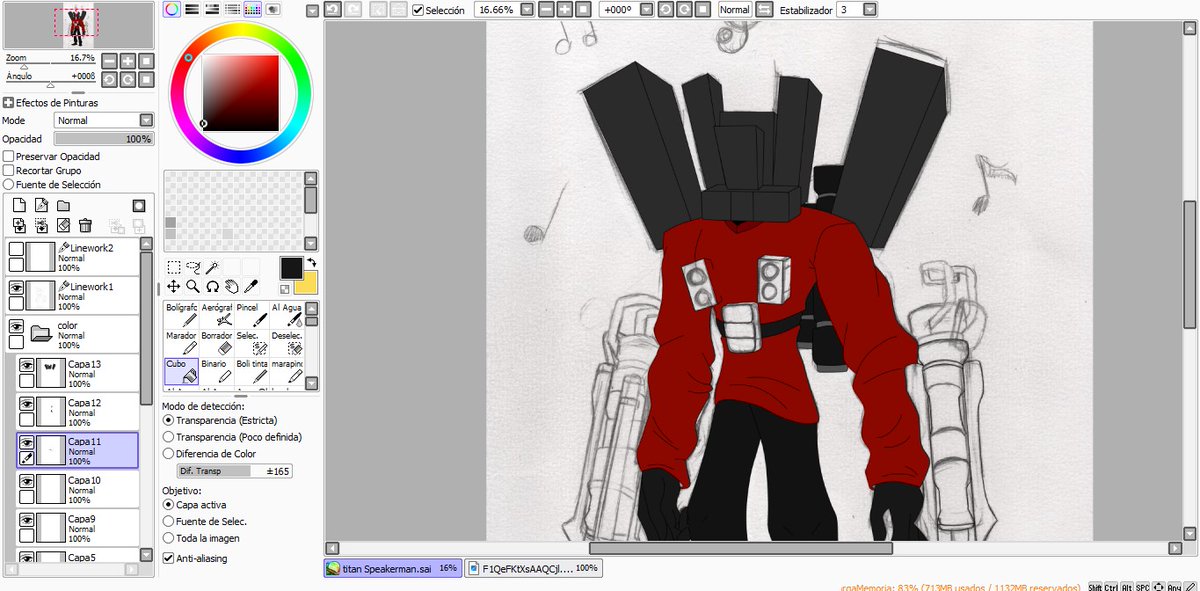The width and height of the screenshot is (1200, 591).
Task: Select the Pincel brush tool
Action: (253, 315)
